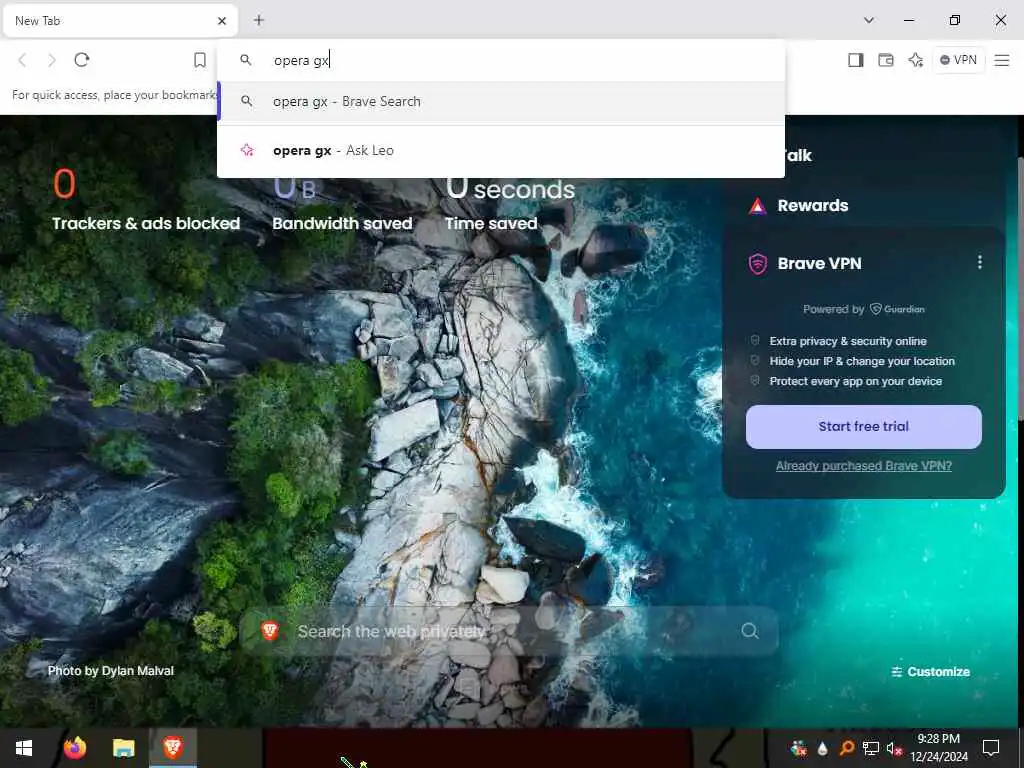This screenshot has width=1024, height=768.
Task: Click the bookmark icon beside the address bar
Action: pyautogui.click(x=200, y=60)
